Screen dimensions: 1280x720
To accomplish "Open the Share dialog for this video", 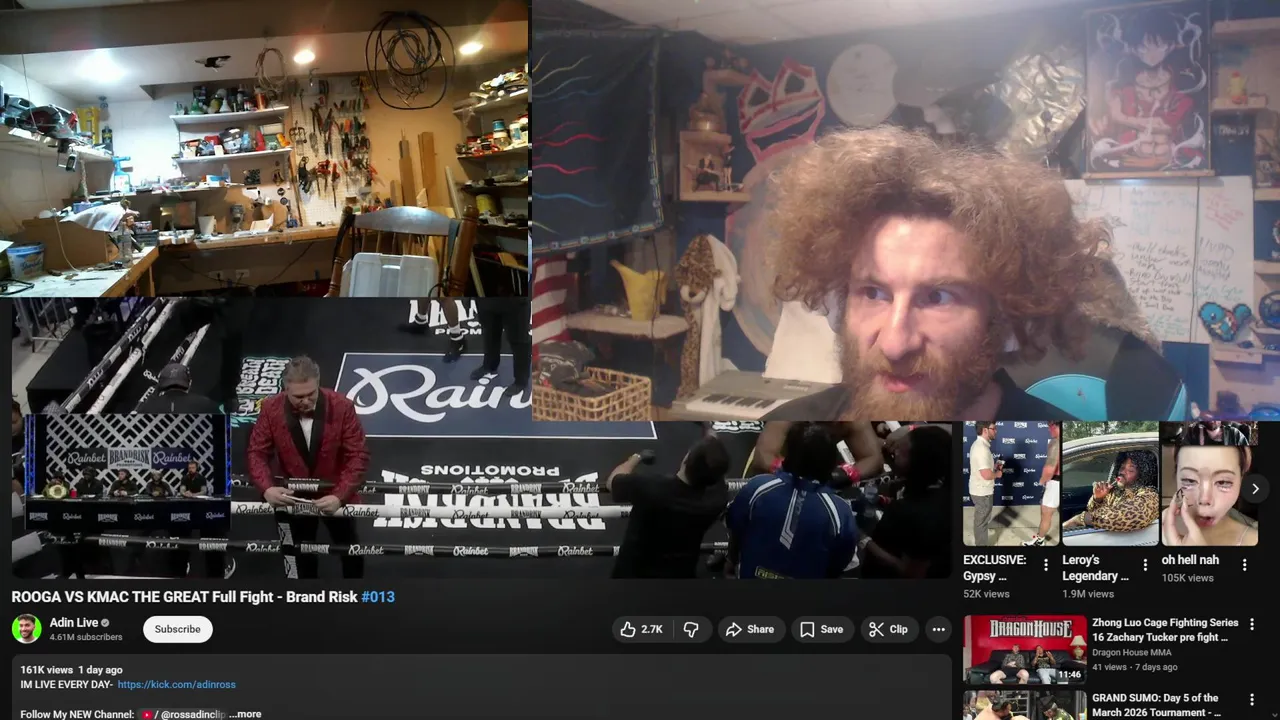I will (749, 629).
